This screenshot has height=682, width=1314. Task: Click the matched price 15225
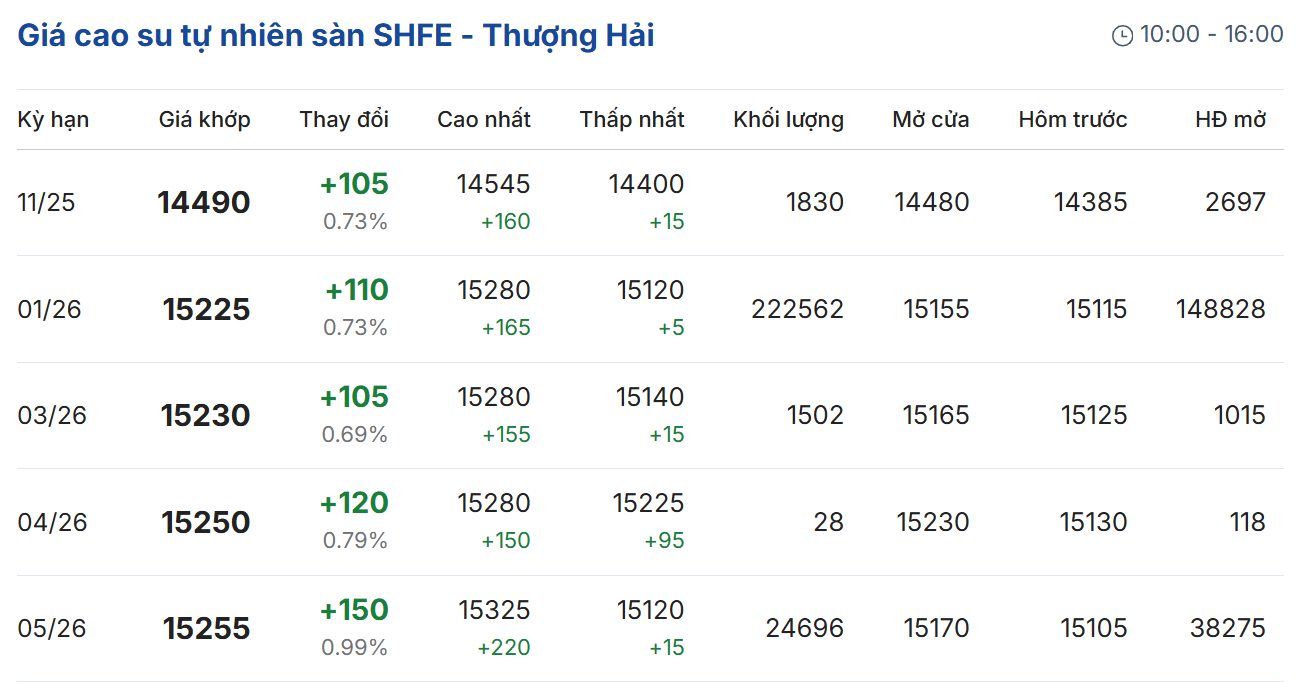(206, 310)
